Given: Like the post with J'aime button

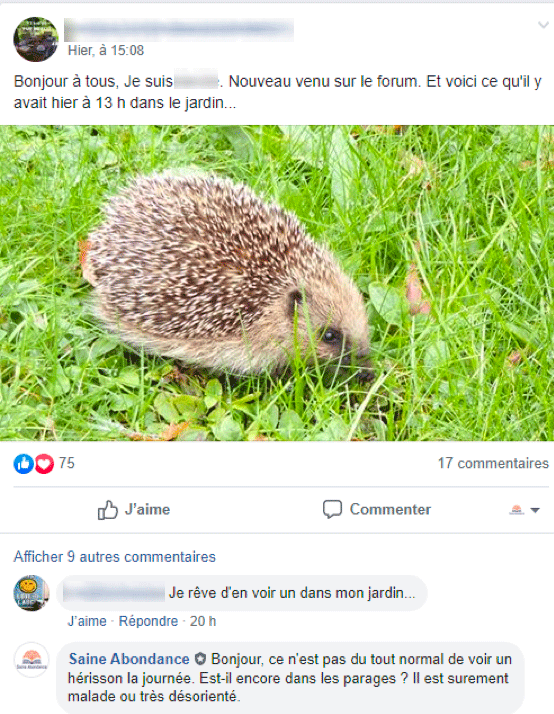Looking at the screenshot, I should 134,510.
